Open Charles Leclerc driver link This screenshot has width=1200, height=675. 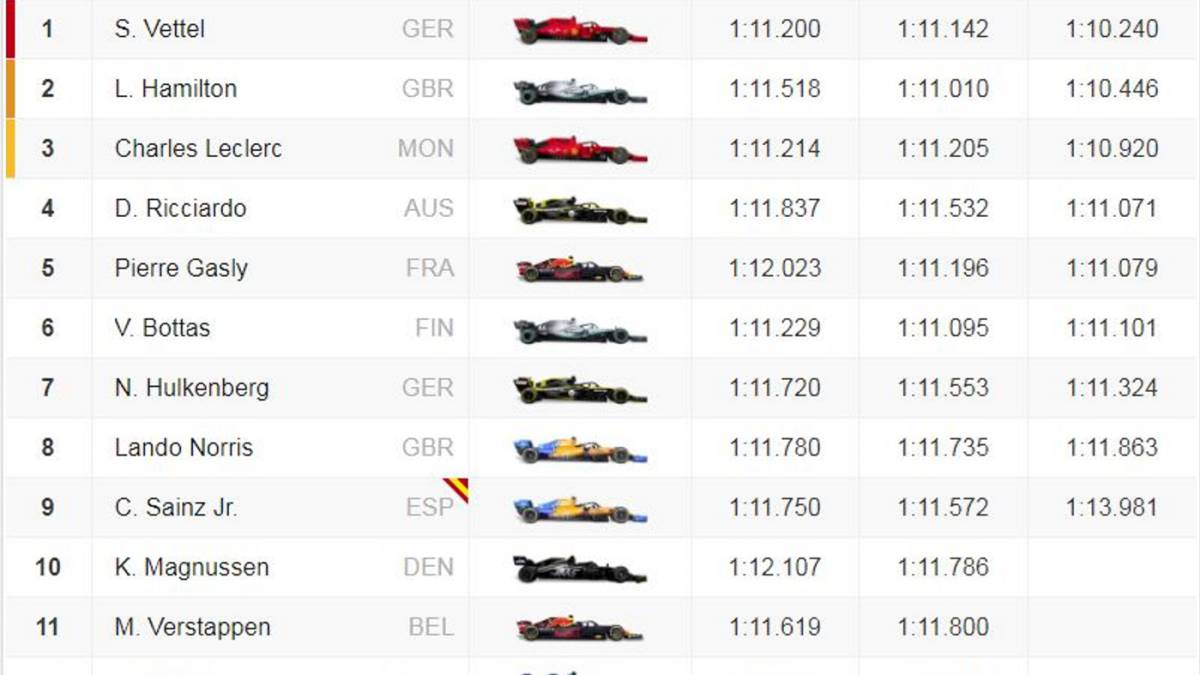coord(198,149)
